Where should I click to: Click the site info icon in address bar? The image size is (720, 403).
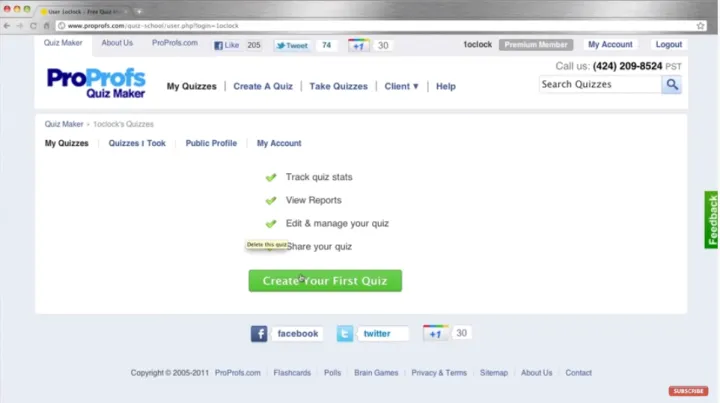62,26
